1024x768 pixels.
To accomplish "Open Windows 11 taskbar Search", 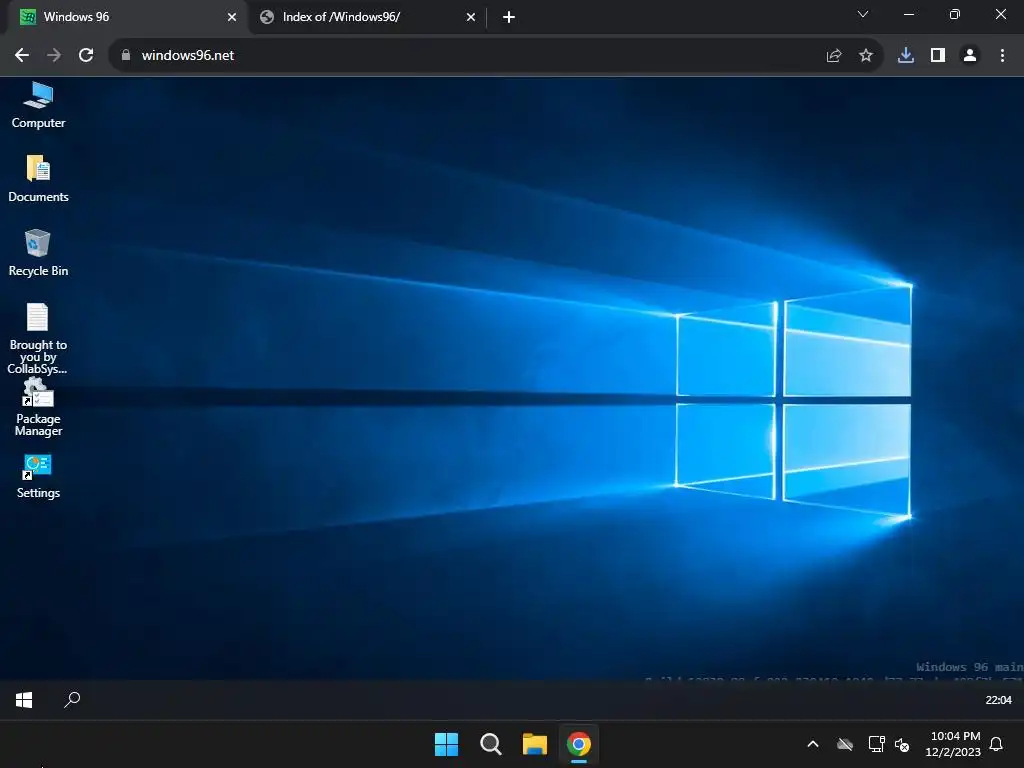I will pos(490,744).
